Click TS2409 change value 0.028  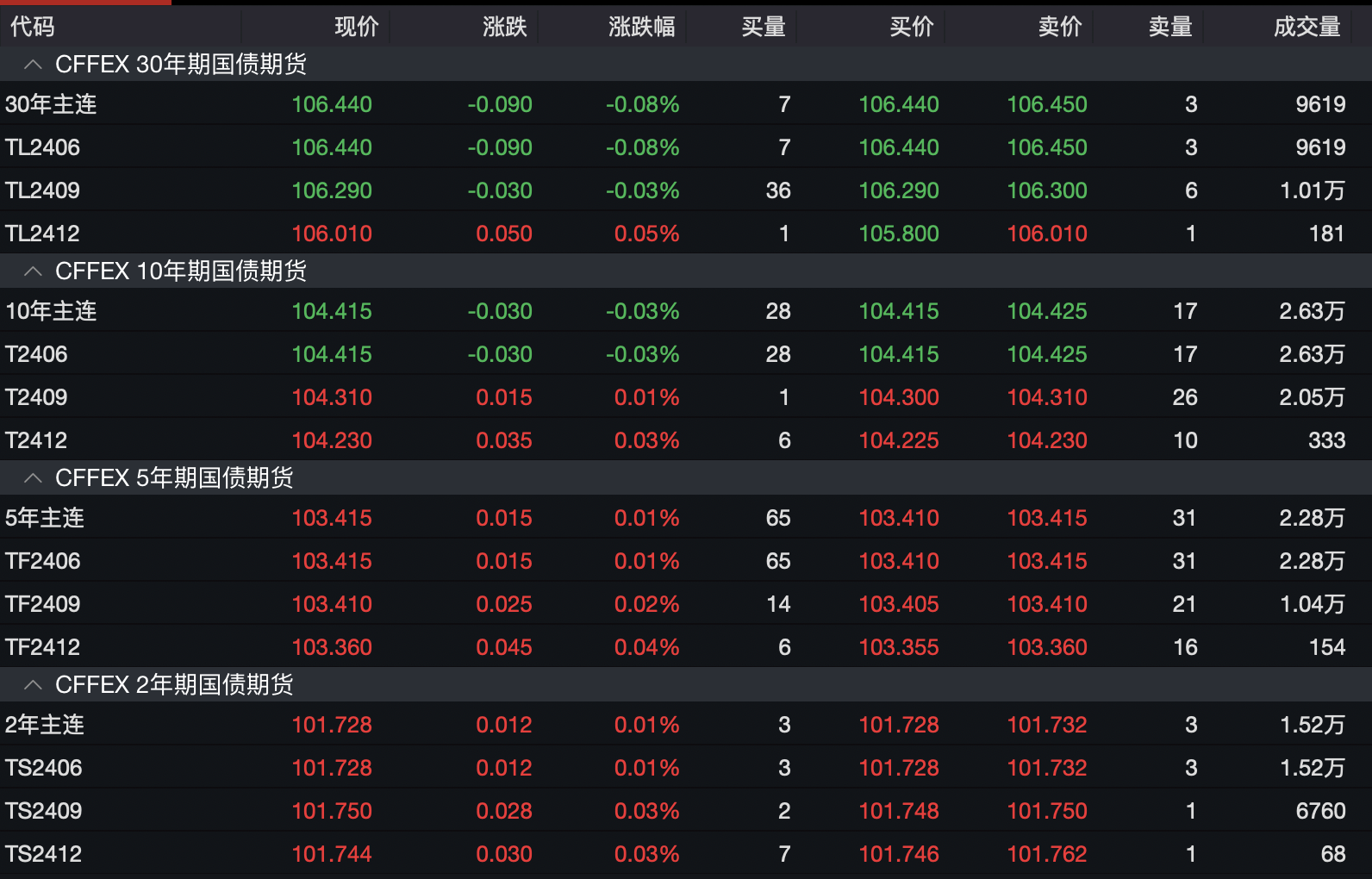pyautogui.click(x=504, y=811)
